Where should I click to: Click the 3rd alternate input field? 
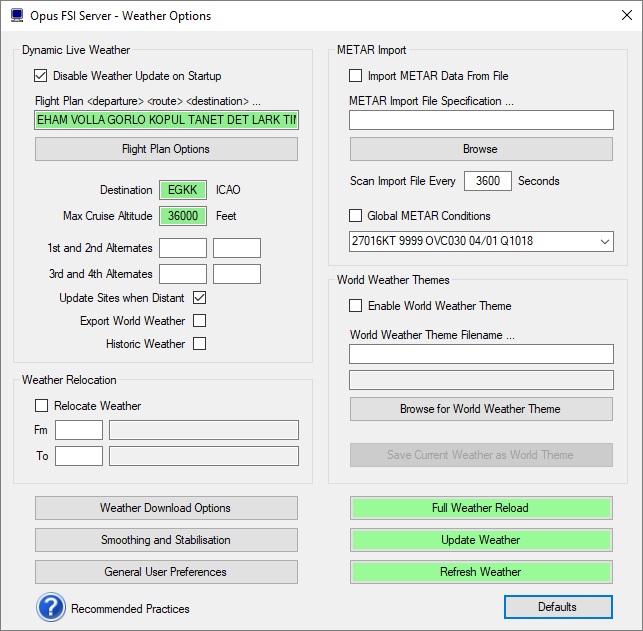point(183,274)
